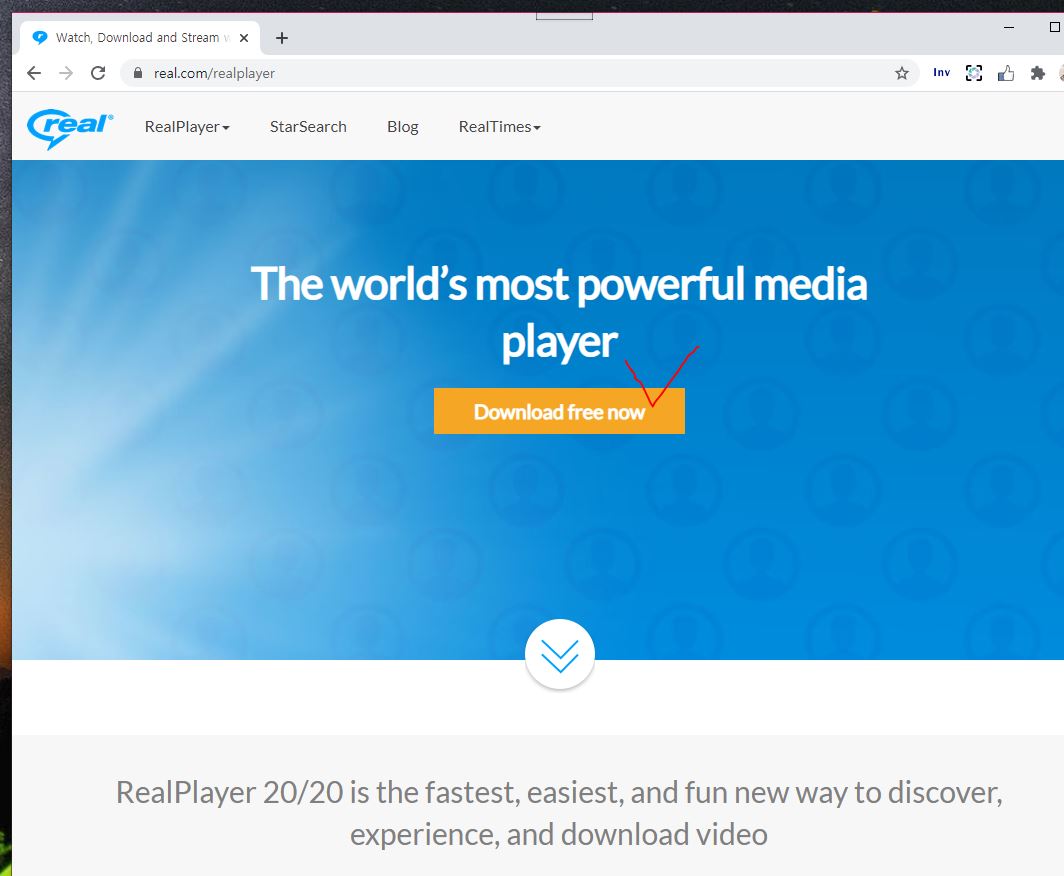Click the padlock site info icon
The height and width of the screenshot is (876, 1064).
click(138, 73)
